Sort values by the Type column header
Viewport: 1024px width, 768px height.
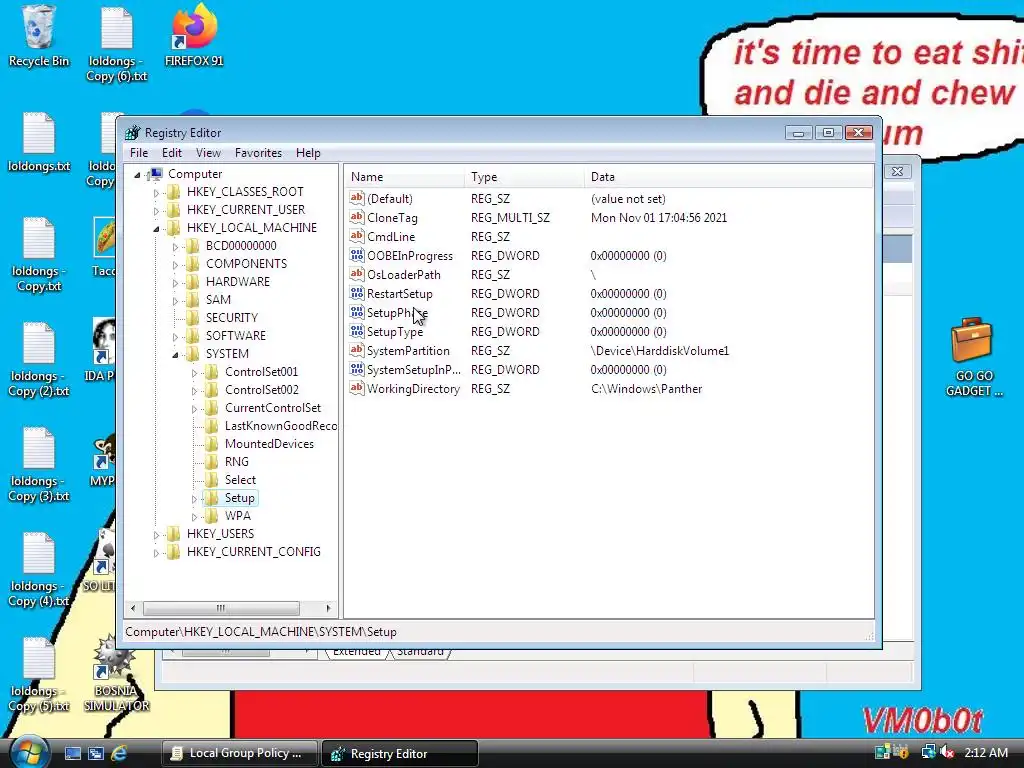[524, 176]
